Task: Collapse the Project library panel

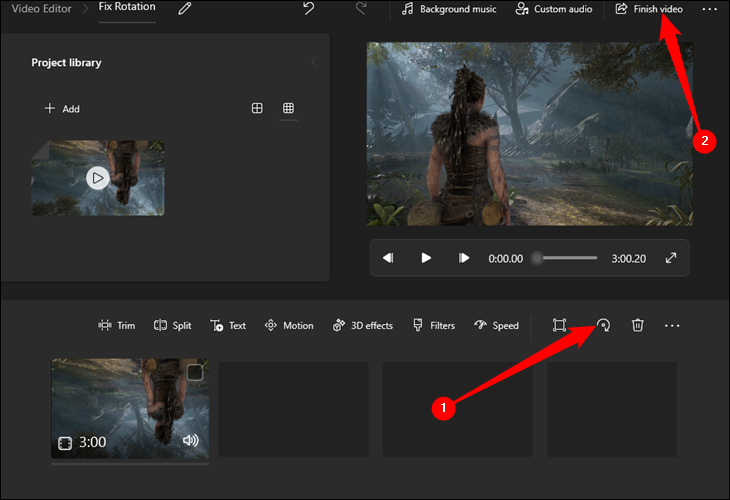Action: [313, 62]
